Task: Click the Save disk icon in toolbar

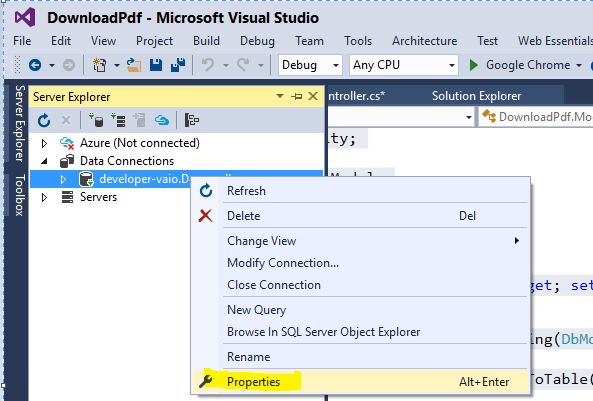Action: [156, 65]
